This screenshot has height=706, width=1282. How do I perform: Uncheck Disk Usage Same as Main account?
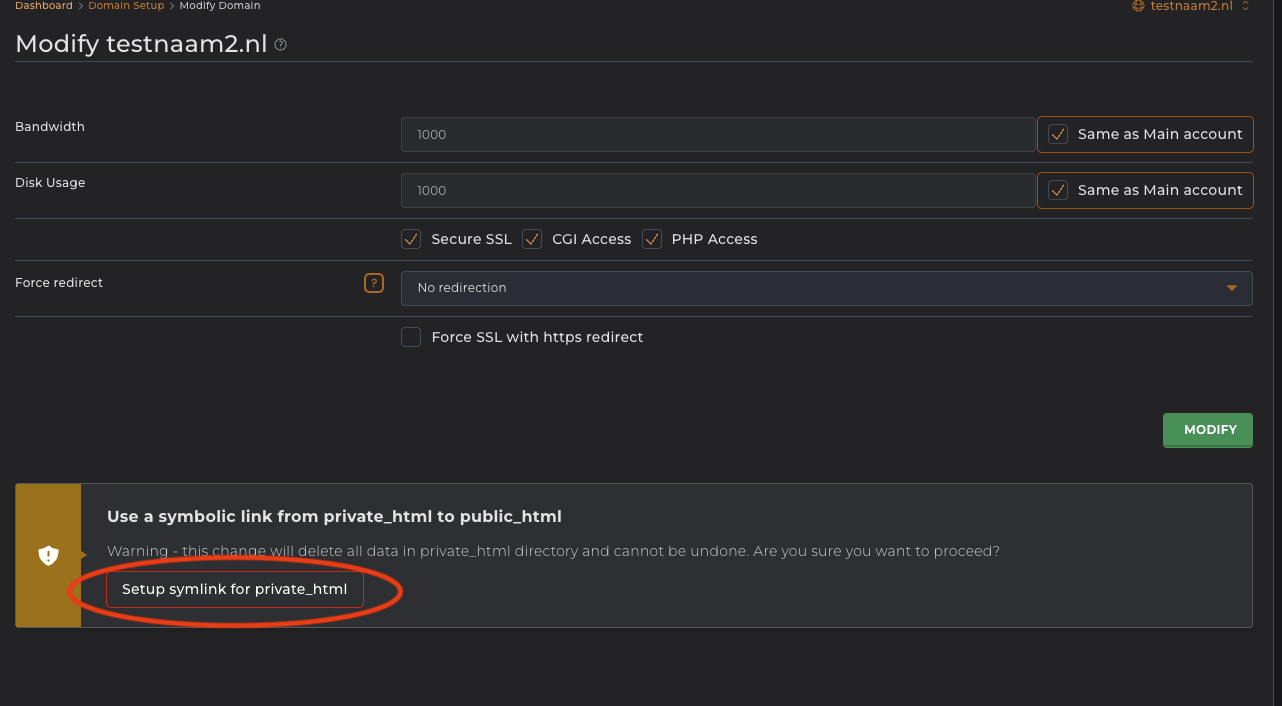coord(1058,190)
